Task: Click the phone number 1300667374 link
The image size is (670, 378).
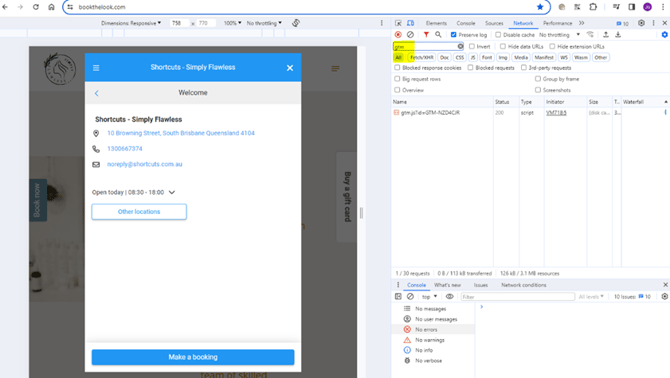Action: coord(125,149)
